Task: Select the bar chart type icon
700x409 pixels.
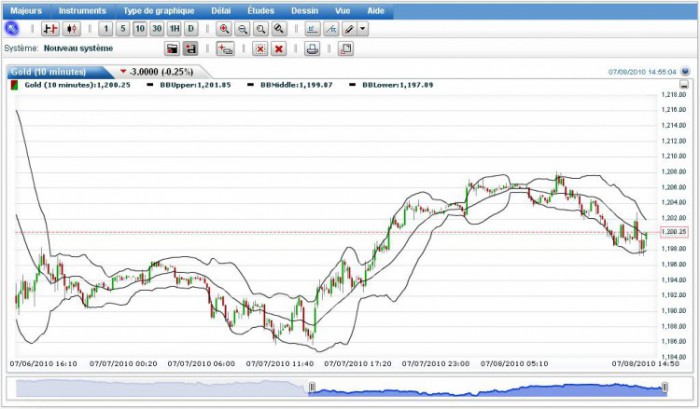Action: click(x=50, y=29)
